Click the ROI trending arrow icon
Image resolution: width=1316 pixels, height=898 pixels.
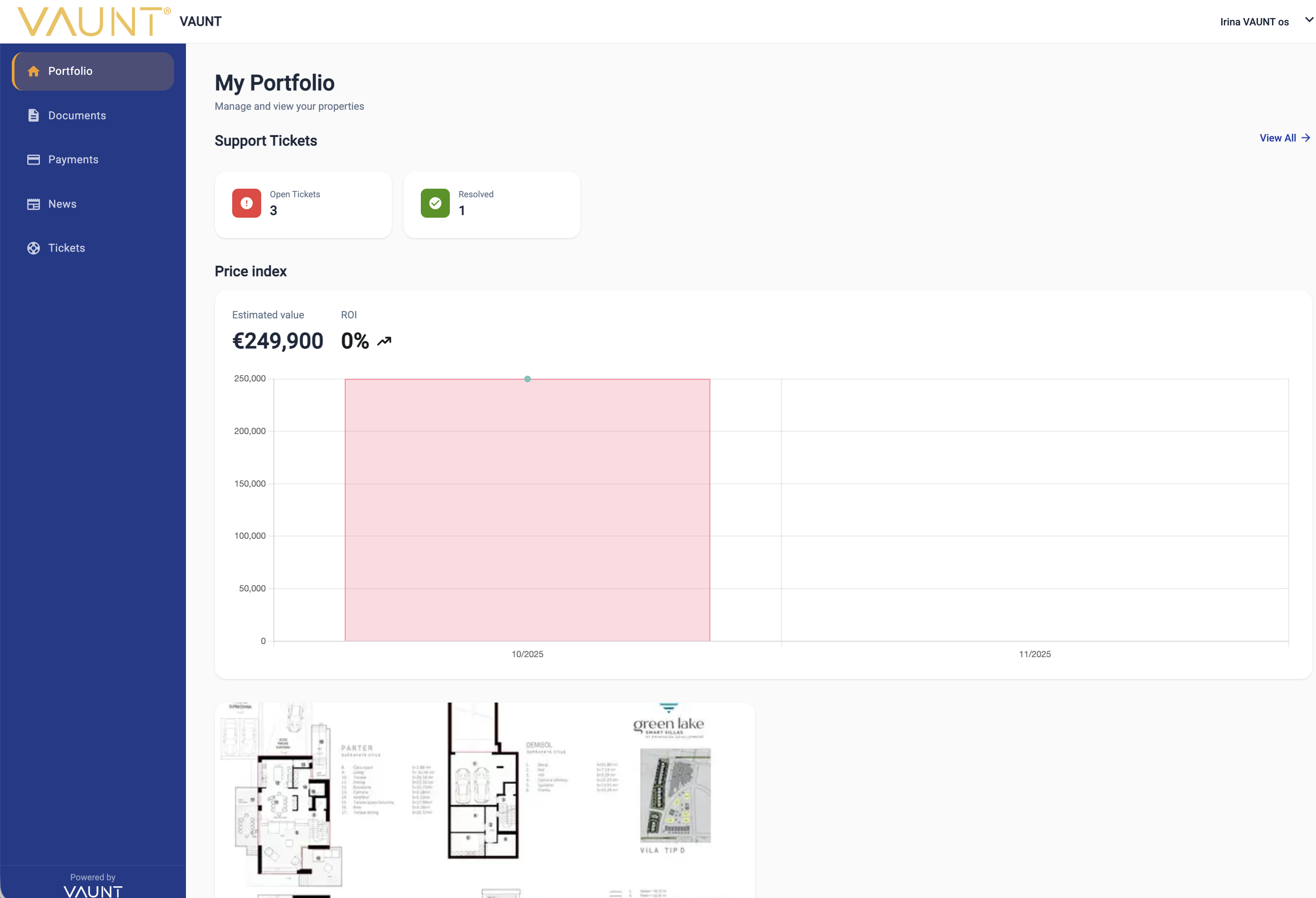385,341
